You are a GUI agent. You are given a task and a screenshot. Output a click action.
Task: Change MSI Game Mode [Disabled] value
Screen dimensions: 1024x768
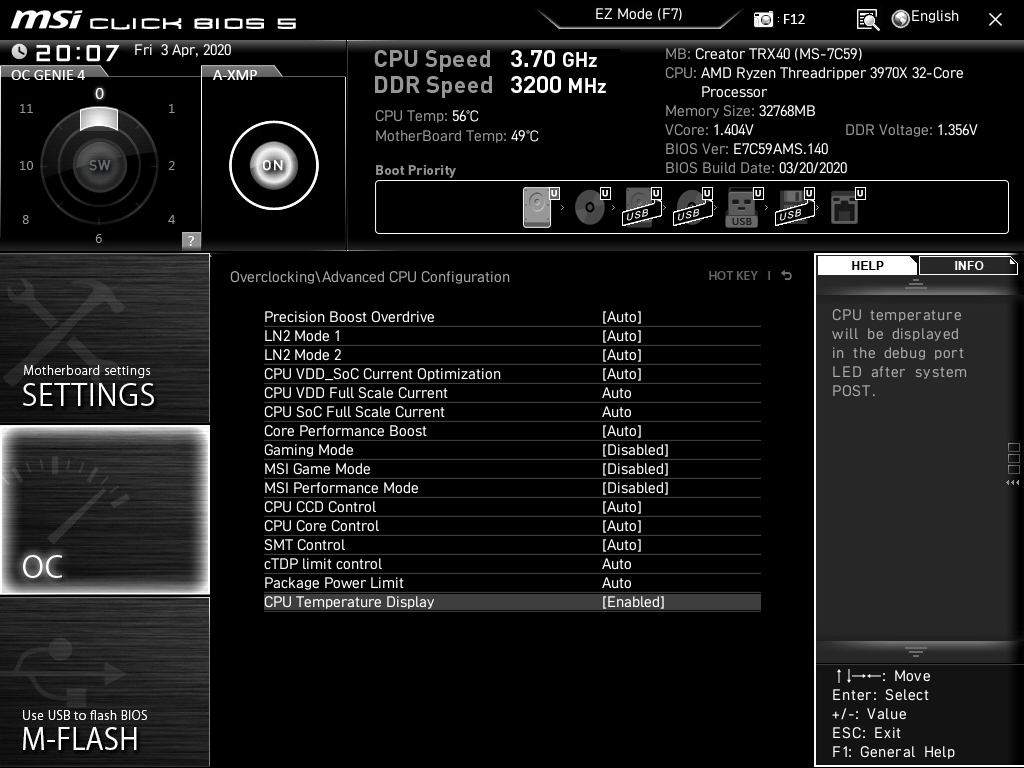pyautogui.click(x=635, y=469)
